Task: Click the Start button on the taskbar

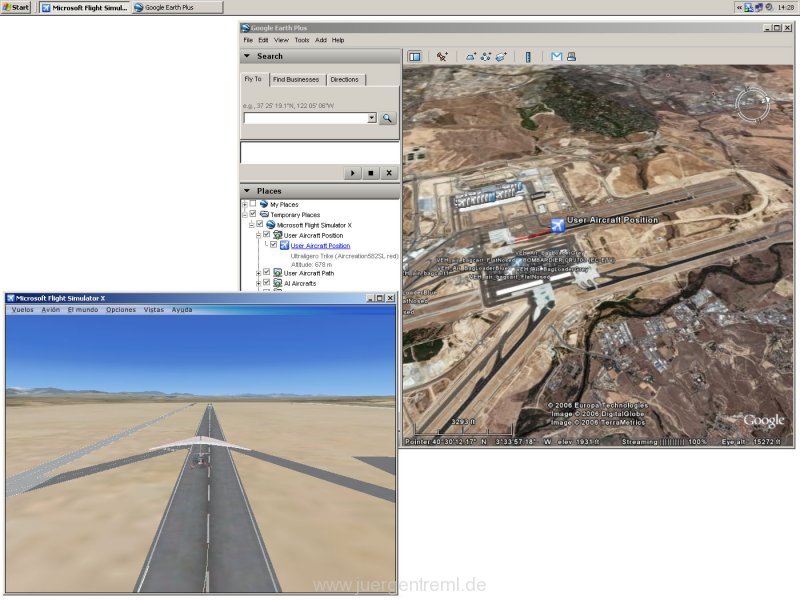Action: pyautogui.click(x=16, y=7)
